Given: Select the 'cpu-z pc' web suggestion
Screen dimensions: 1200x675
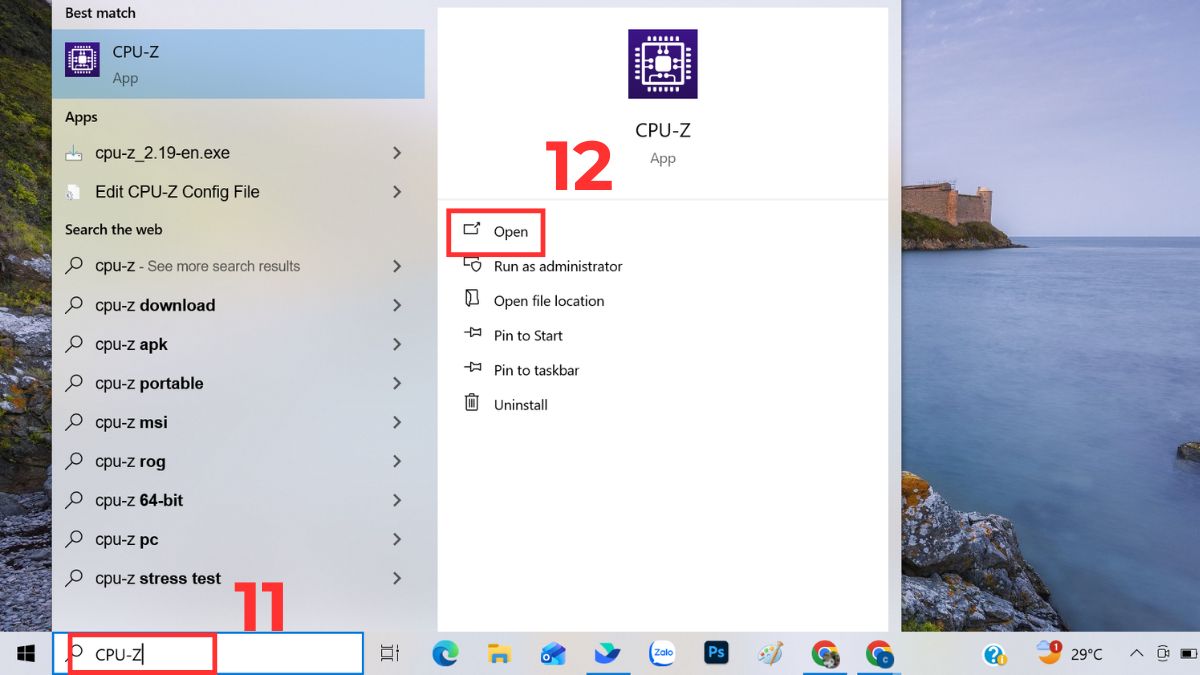Looking at the screenshot, I should pyautogui.click(x=127, y=539).
